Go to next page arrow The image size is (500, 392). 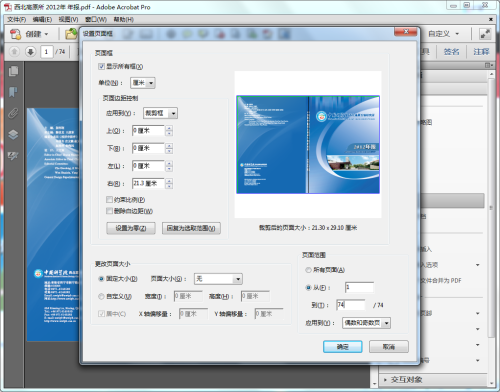[x=30, y=52]
